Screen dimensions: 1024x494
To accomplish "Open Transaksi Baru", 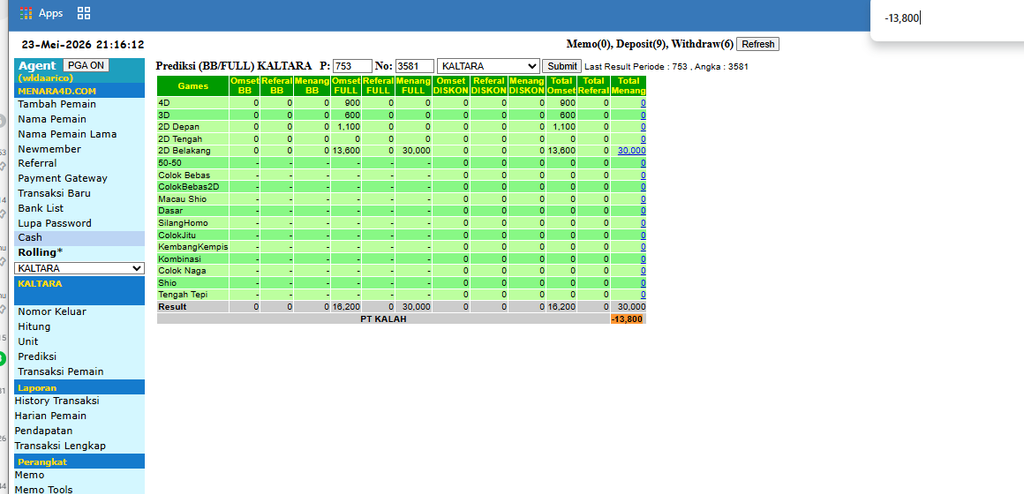I will point(54,193).
